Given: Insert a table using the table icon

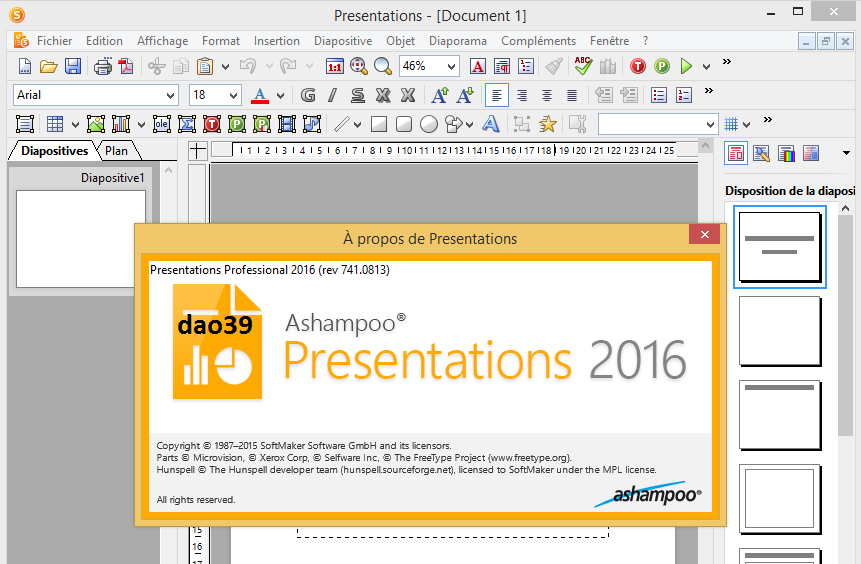Looking at the screenshot, I should (54, 124).
